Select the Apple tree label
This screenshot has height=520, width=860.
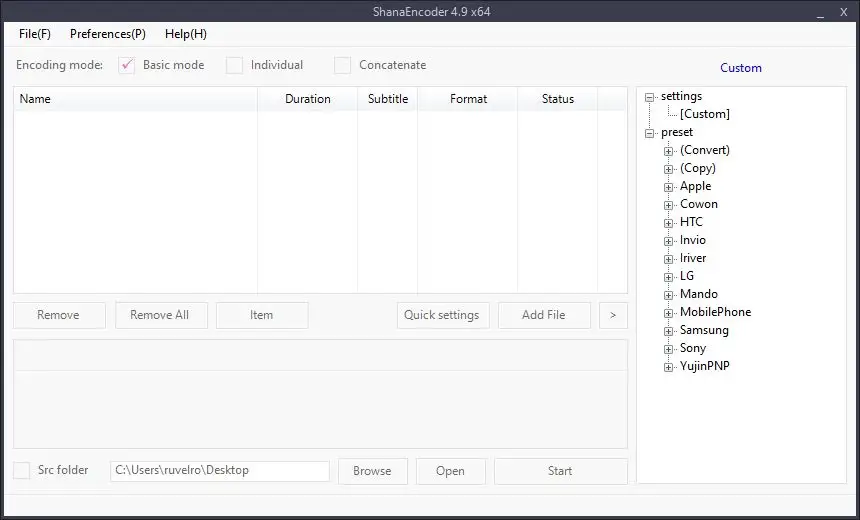point(695,186)
